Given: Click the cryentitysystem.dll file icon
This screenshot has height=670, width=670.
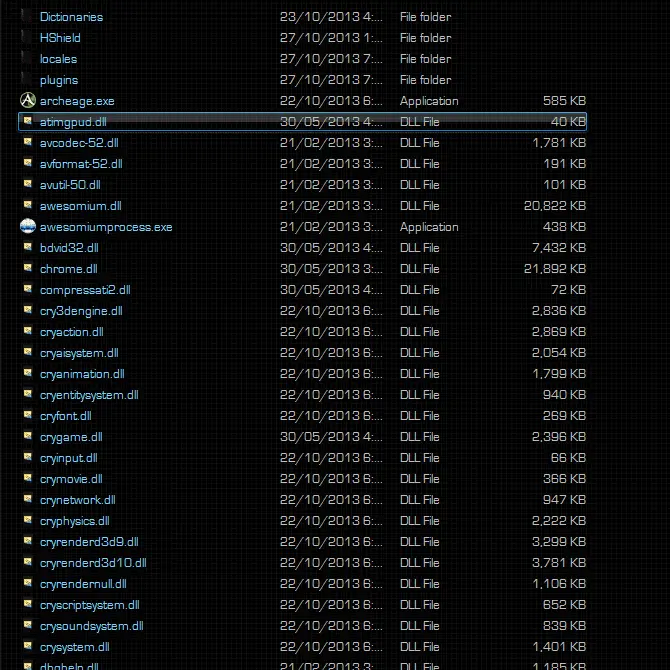Looking at the screenshot, I should [x=28, y=394].
